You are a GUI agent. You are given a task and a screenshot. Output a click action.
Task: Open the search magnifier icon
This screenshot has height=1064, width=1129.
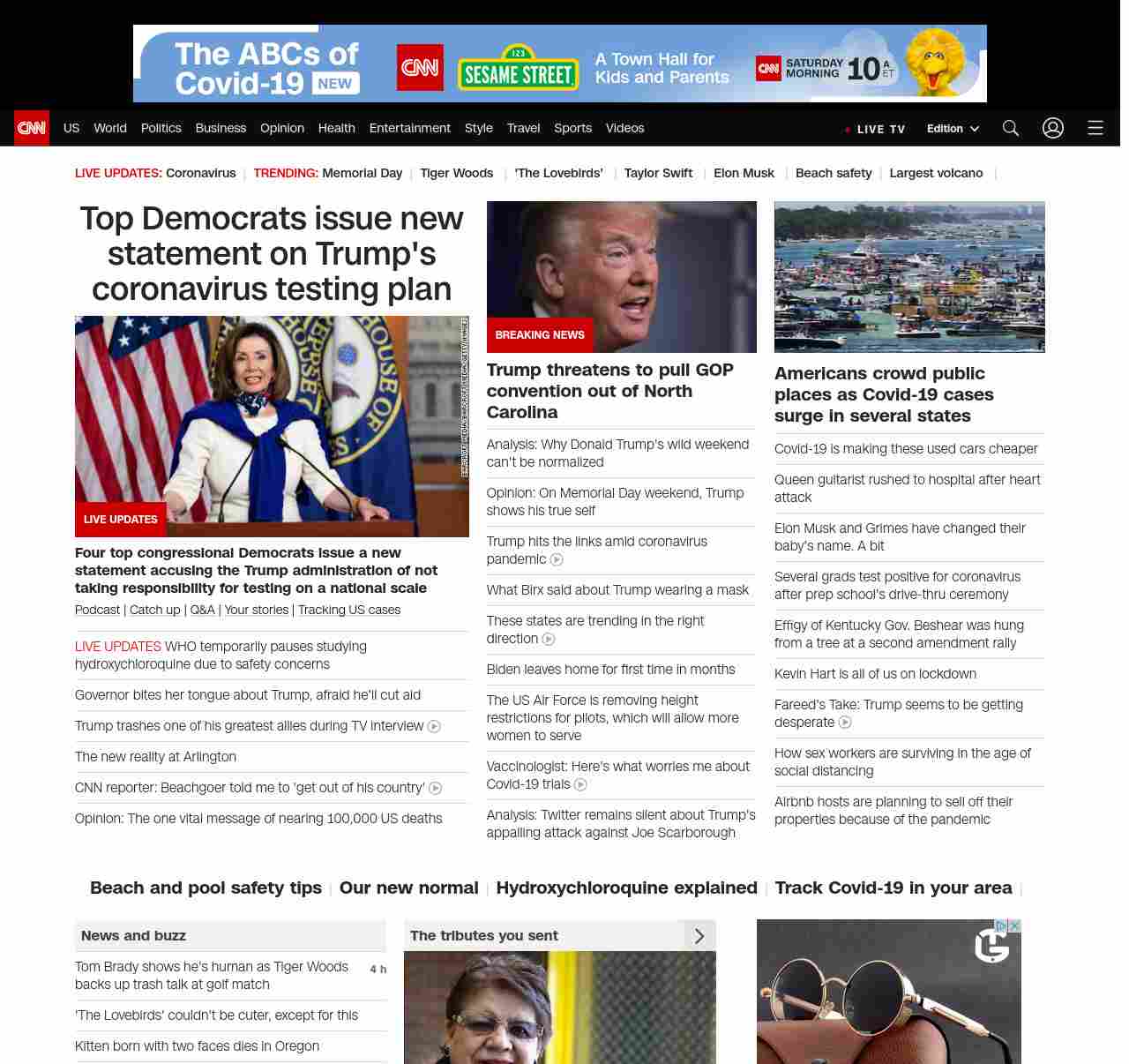1011,128
